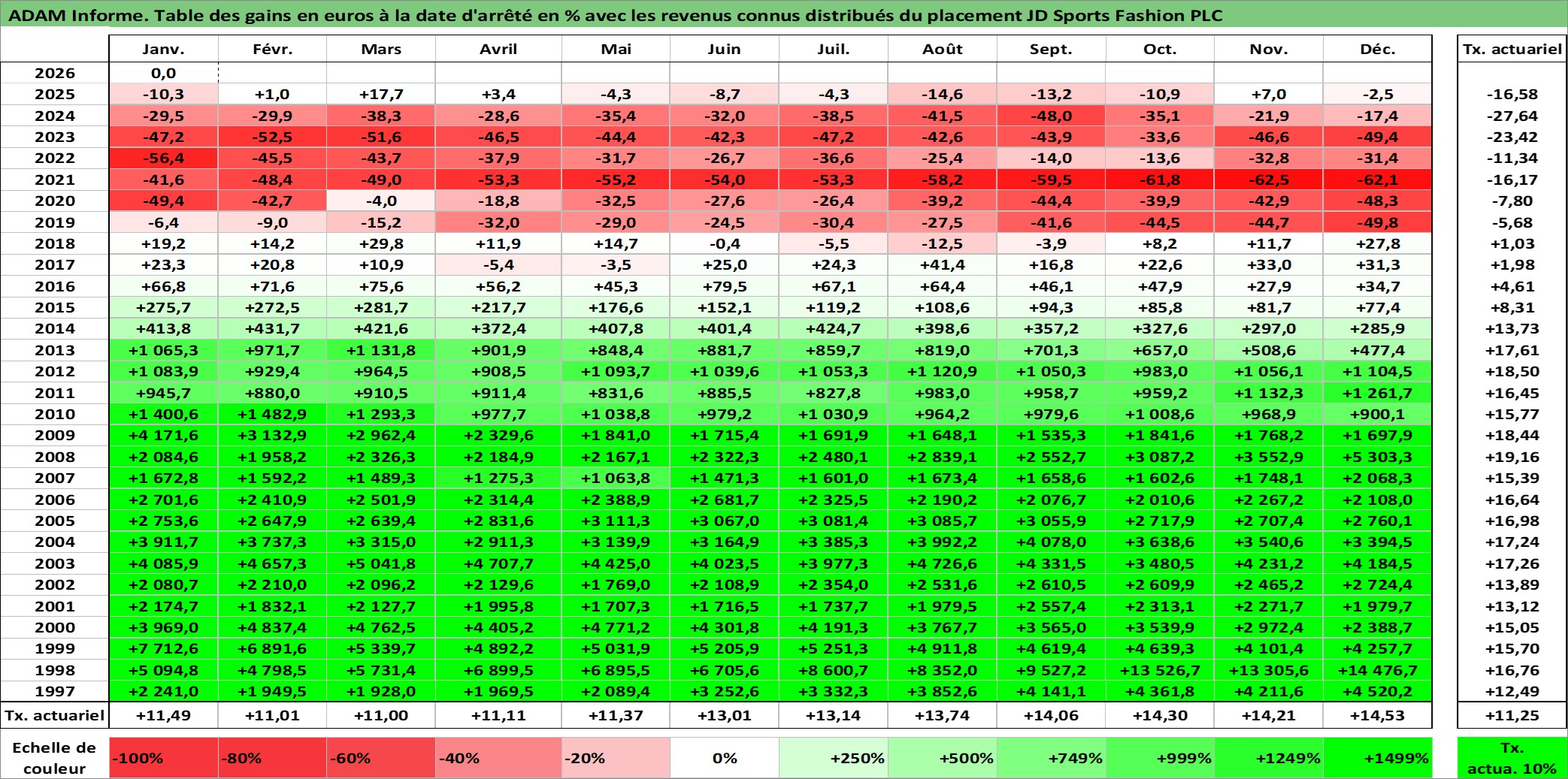The image size is (1568, 779).
Task: Select the Janv. column header
Action: point(163,49)
